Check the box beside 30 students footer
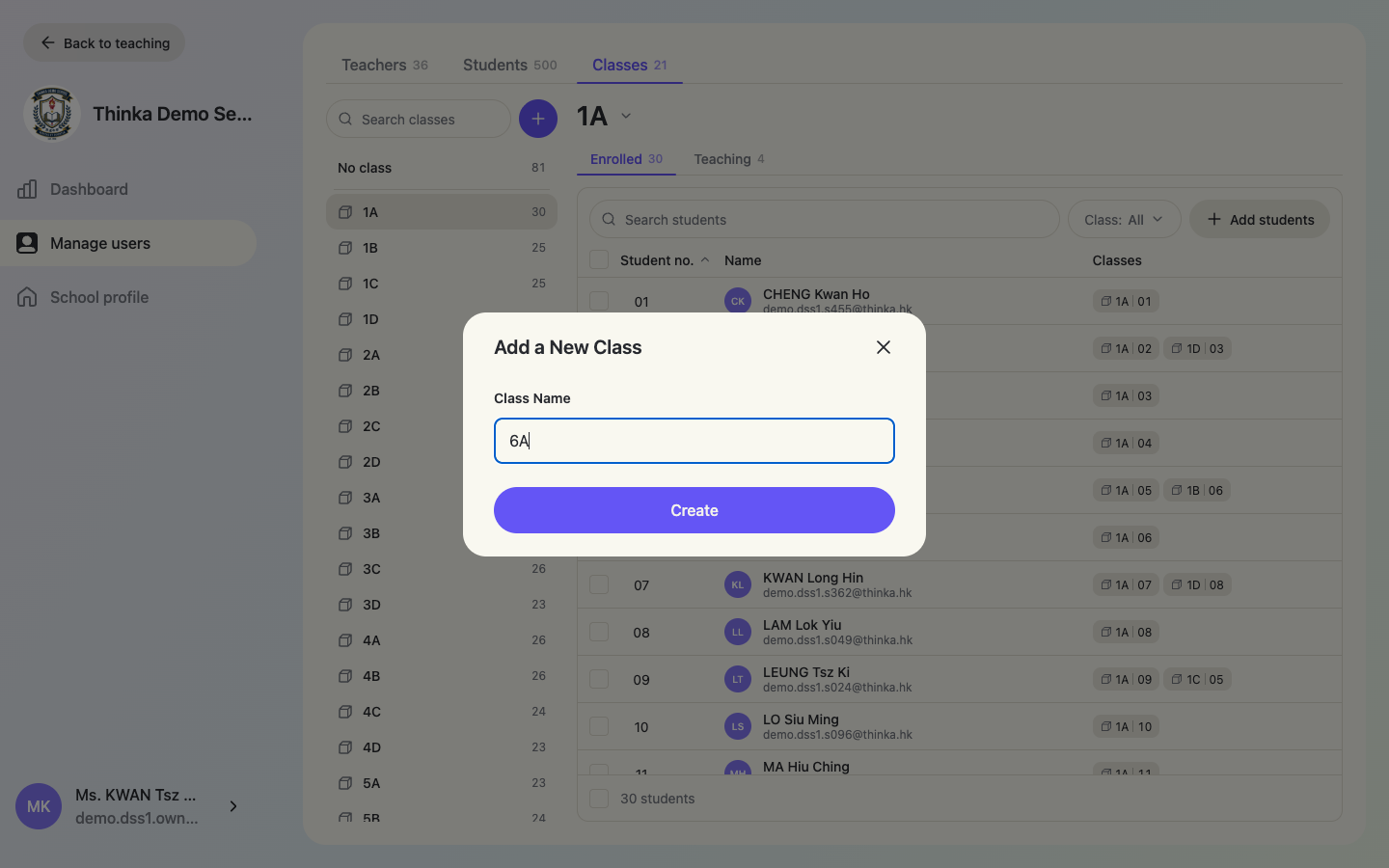Viewport: 1389px width, 868px height. tap(599, 799)
